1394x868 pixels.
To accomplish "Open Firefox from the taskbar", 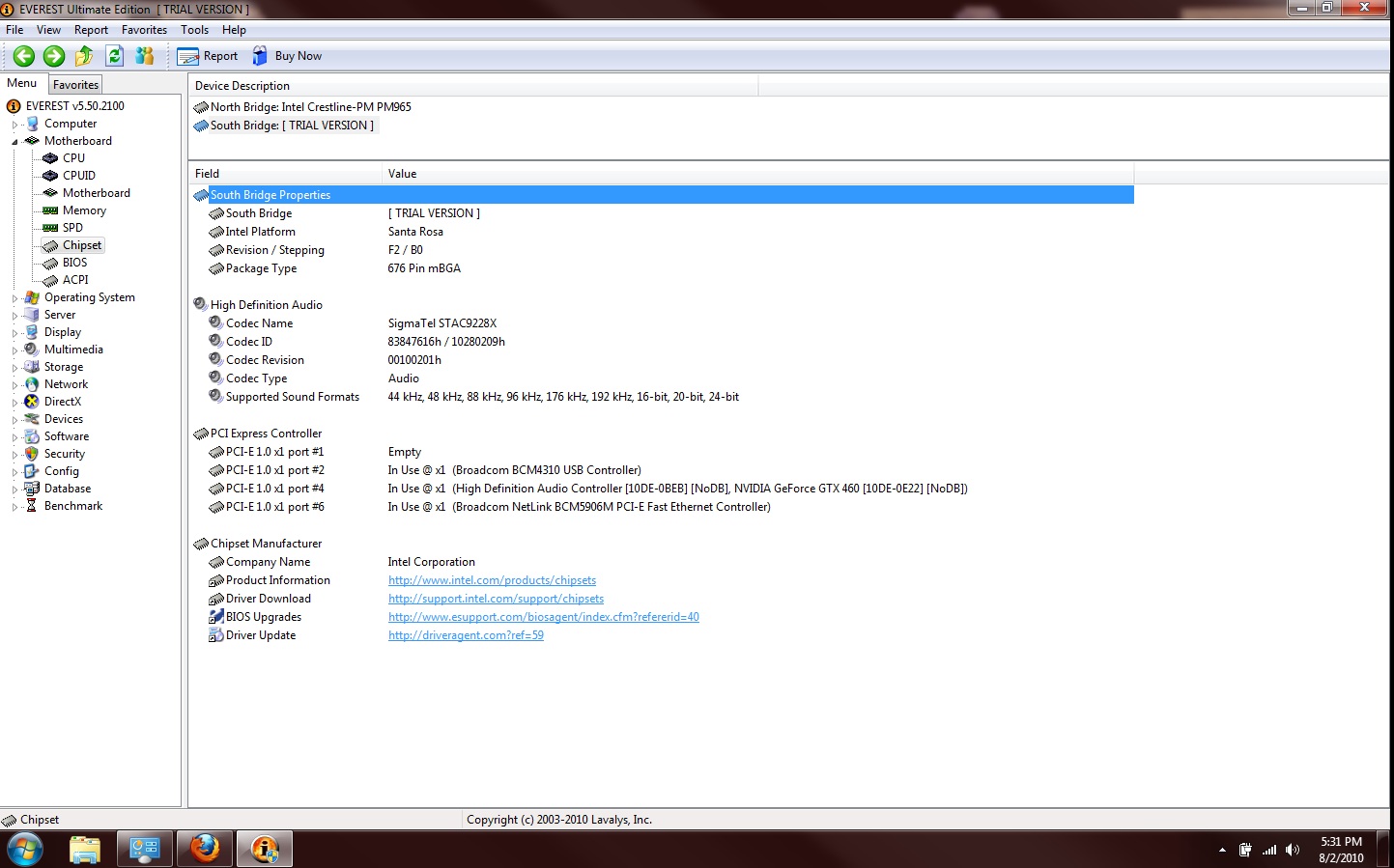I will click(x=205, y=849).
